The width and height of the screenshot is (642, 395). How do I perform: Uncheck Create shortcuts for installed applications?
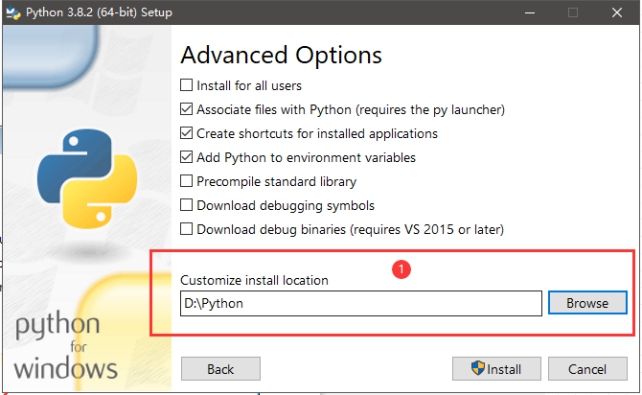coord(186,133)
